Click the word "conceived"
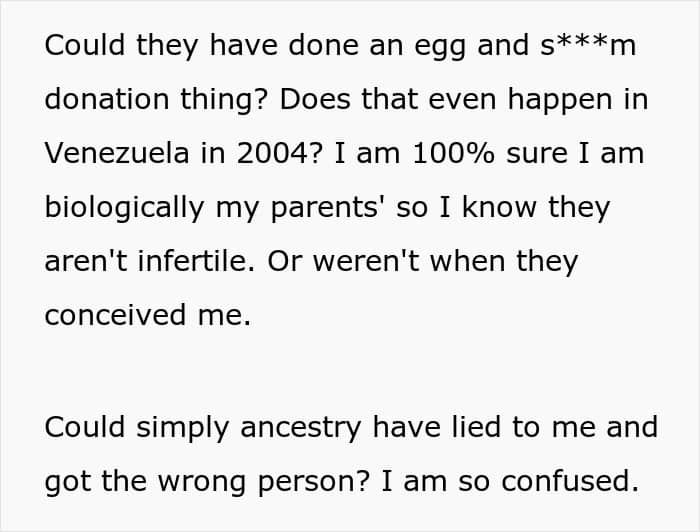The height and width of the screenshot is (532, 700). 115,315
